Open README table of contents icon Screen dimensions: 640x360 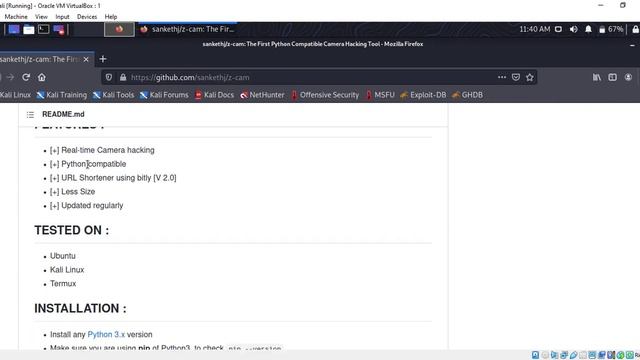pos(30,115)
